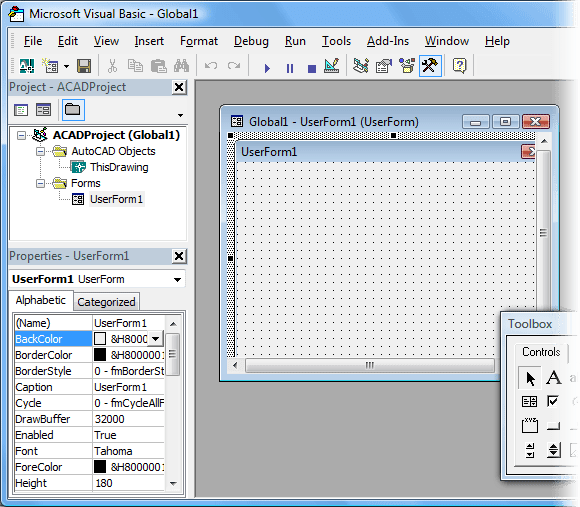Click the Reset stop icon
Image resolution: width=580 pixels, height=507 pixels.
[x=312, y=69]
